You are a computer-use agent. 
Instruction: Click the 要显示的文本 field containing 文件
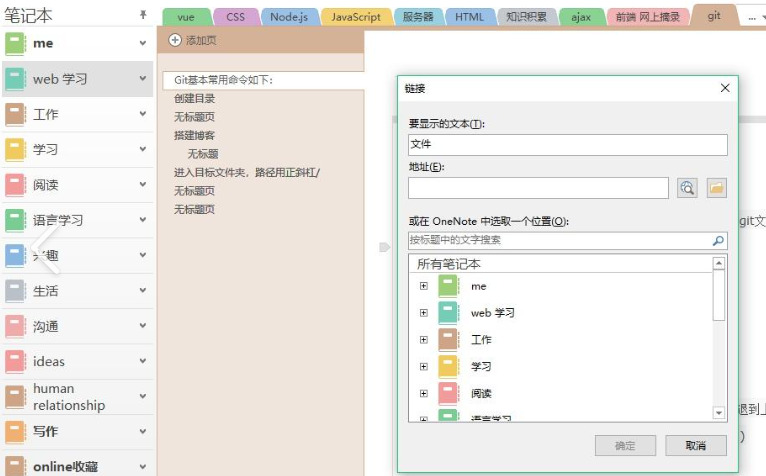(568, 145)
